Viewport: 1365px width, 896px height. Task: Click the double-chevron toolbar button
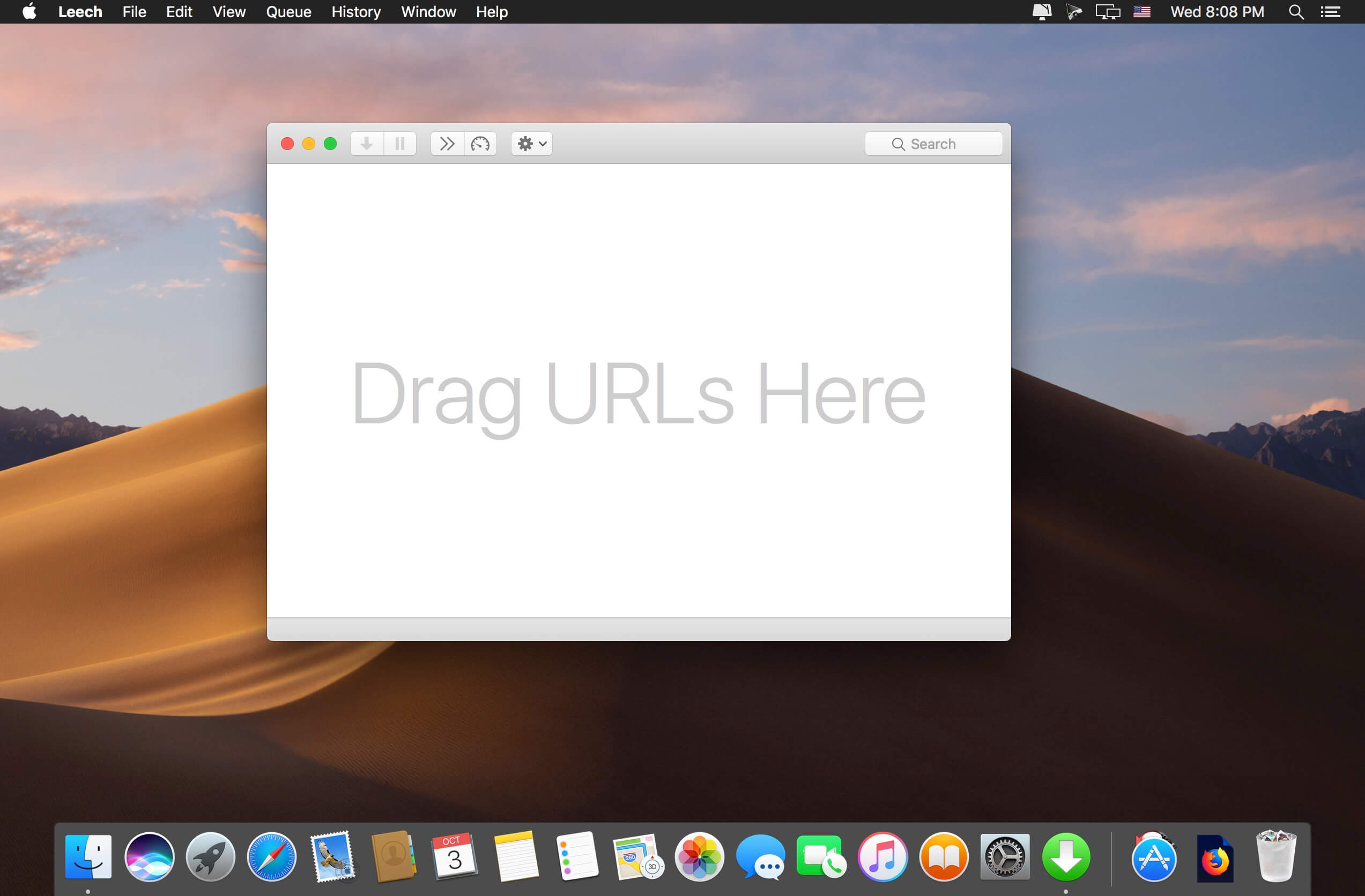point(447,143)
